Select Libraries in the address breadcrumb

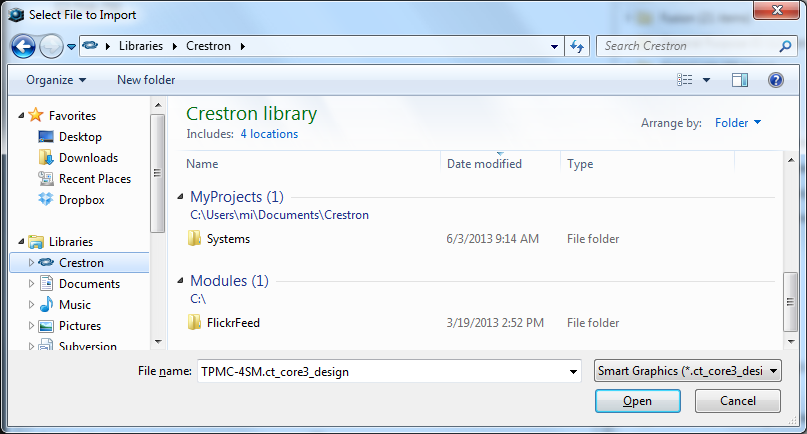point(141,46)
